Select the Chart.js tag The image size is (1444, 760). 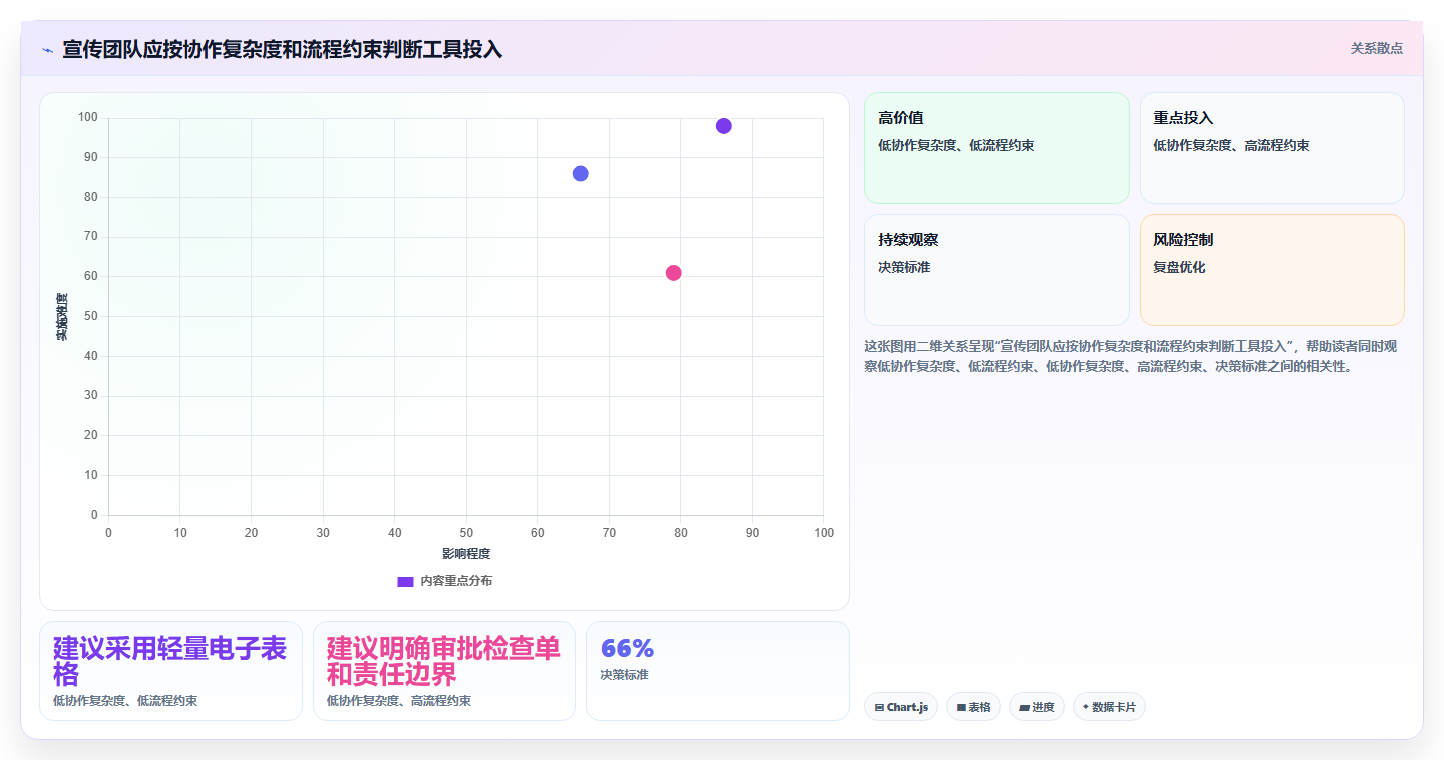coord(901,707)
